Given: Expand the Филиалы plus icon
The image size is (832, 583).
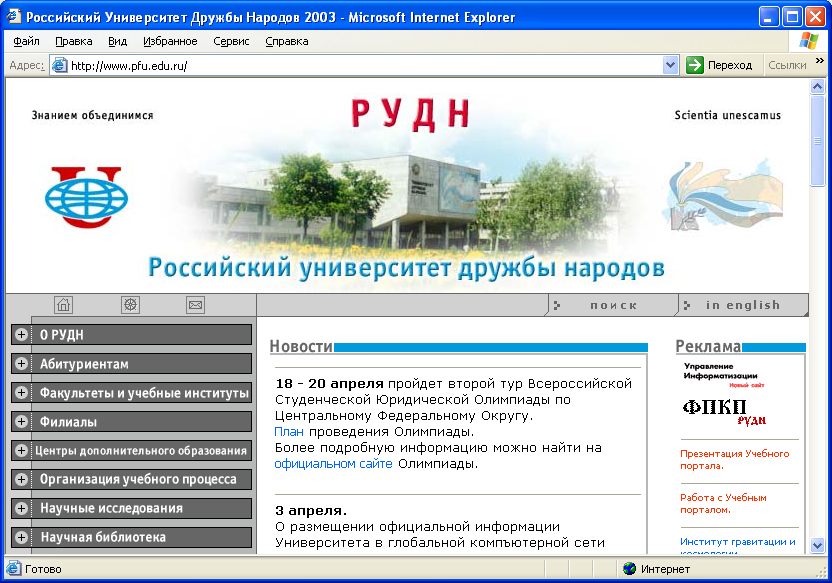Looking at the screenshot, I should 21,422.
